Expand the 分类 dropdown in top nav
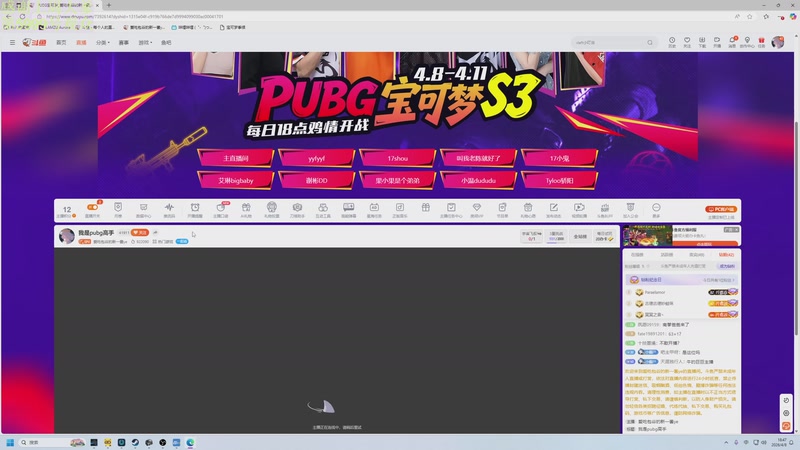The image size is (800, 450). tap(103, 42)
